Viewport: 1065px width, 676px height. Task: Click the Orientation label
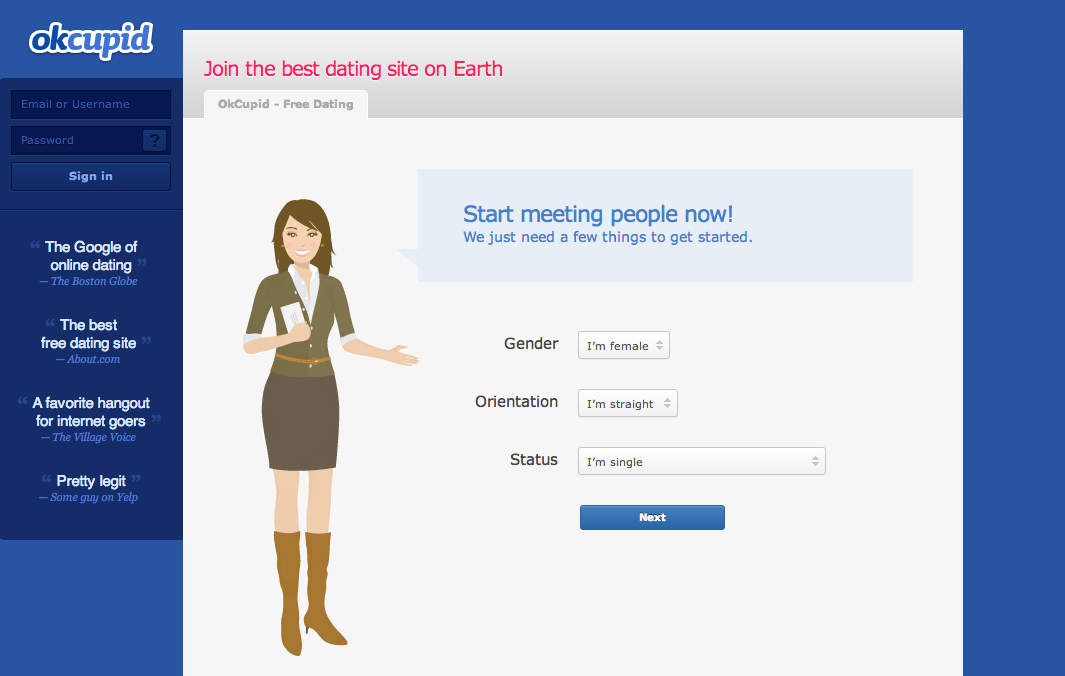516,402
